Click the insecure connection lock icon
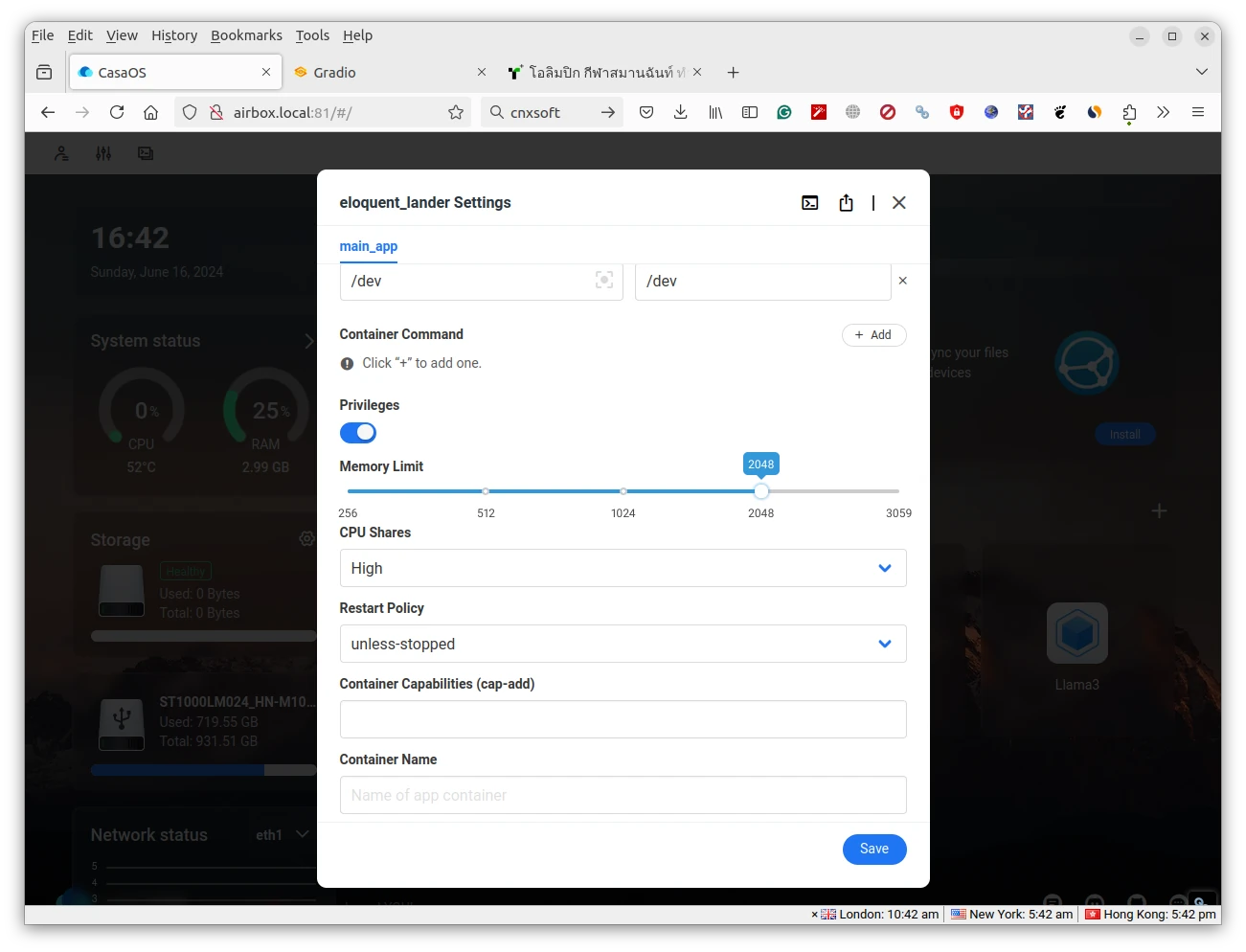The width and height of the screenshot is (1246, 952). (216, 112)
